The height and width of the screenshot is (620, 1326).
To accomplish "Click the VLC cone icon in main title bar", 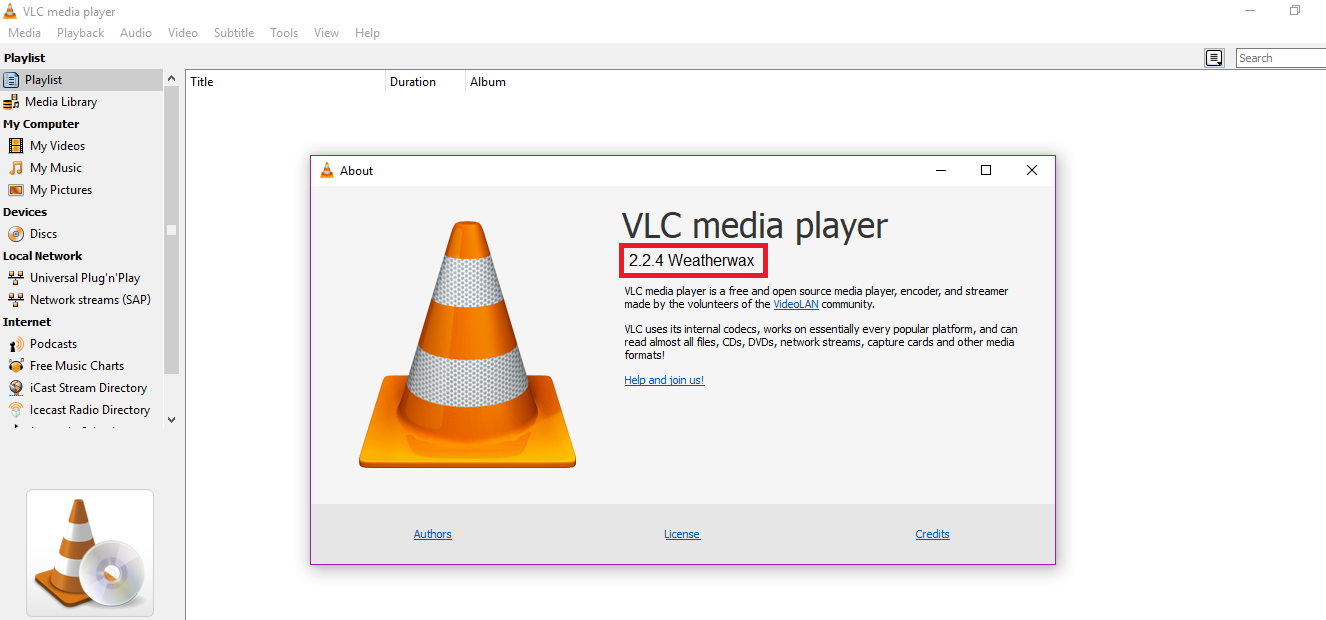I will pos(10,11).
